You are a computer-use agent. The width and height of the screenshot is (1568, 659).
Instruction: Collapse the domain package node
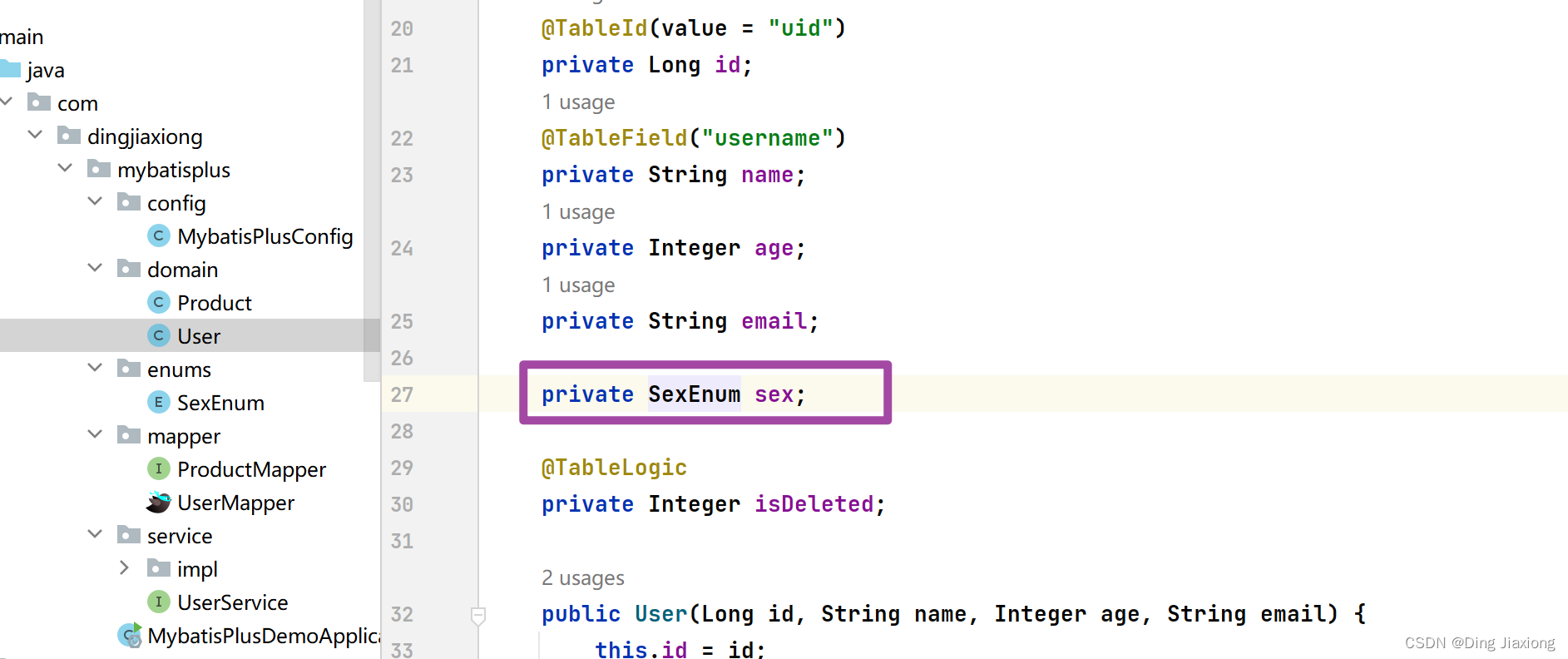(x=95, y=268)
